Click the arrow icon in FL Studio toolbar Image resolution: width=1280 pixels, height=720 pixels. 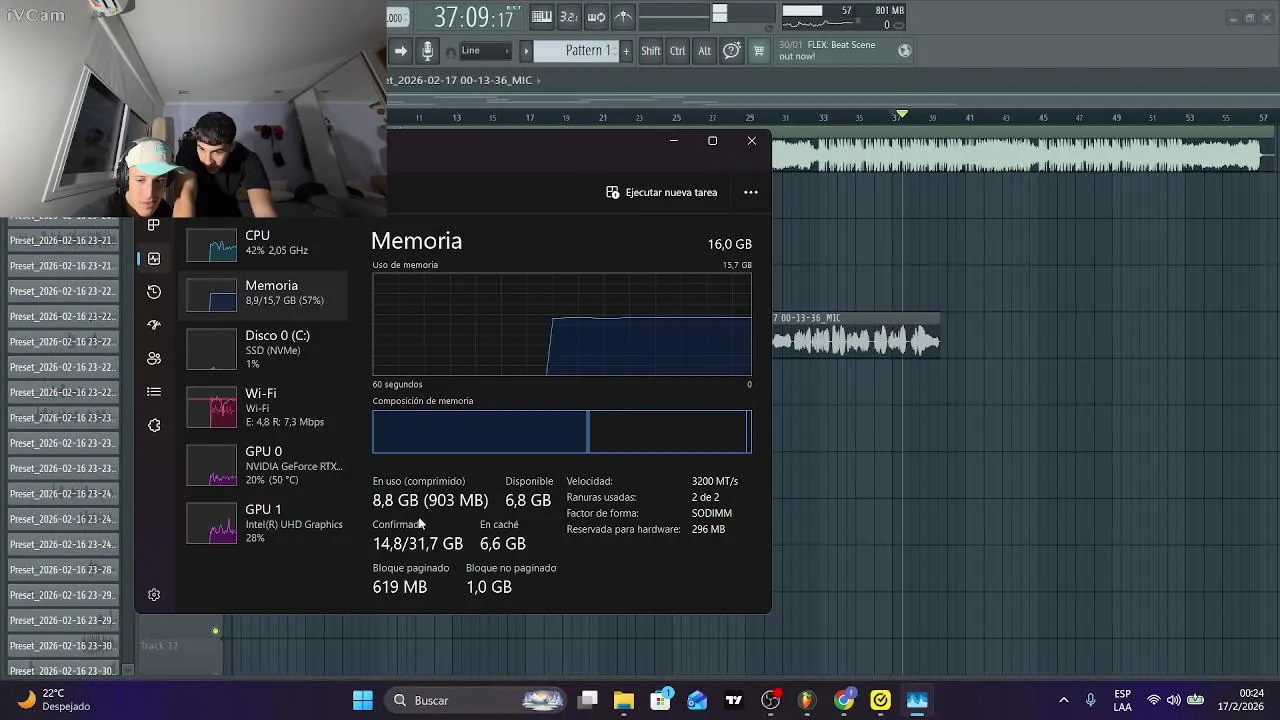[400, 51]
